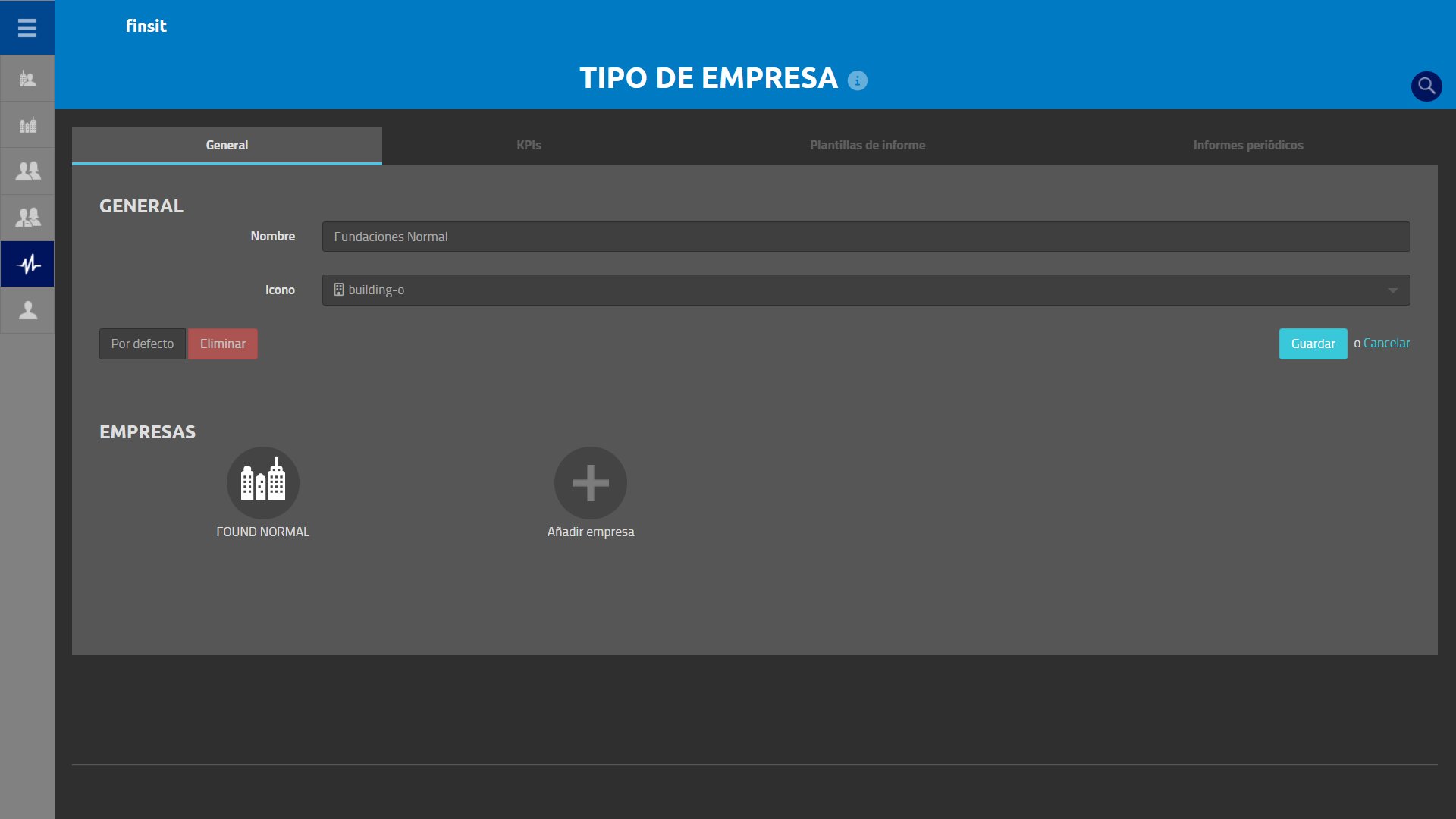Click the finsit logo
This screenshot has height=819, width=1456.
(146, 26)
